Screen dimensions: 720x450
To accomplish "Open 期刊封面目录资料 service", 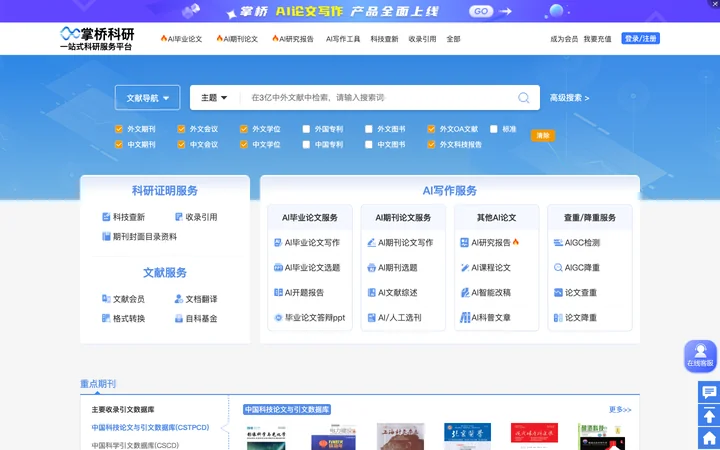I will click(139, 236).
